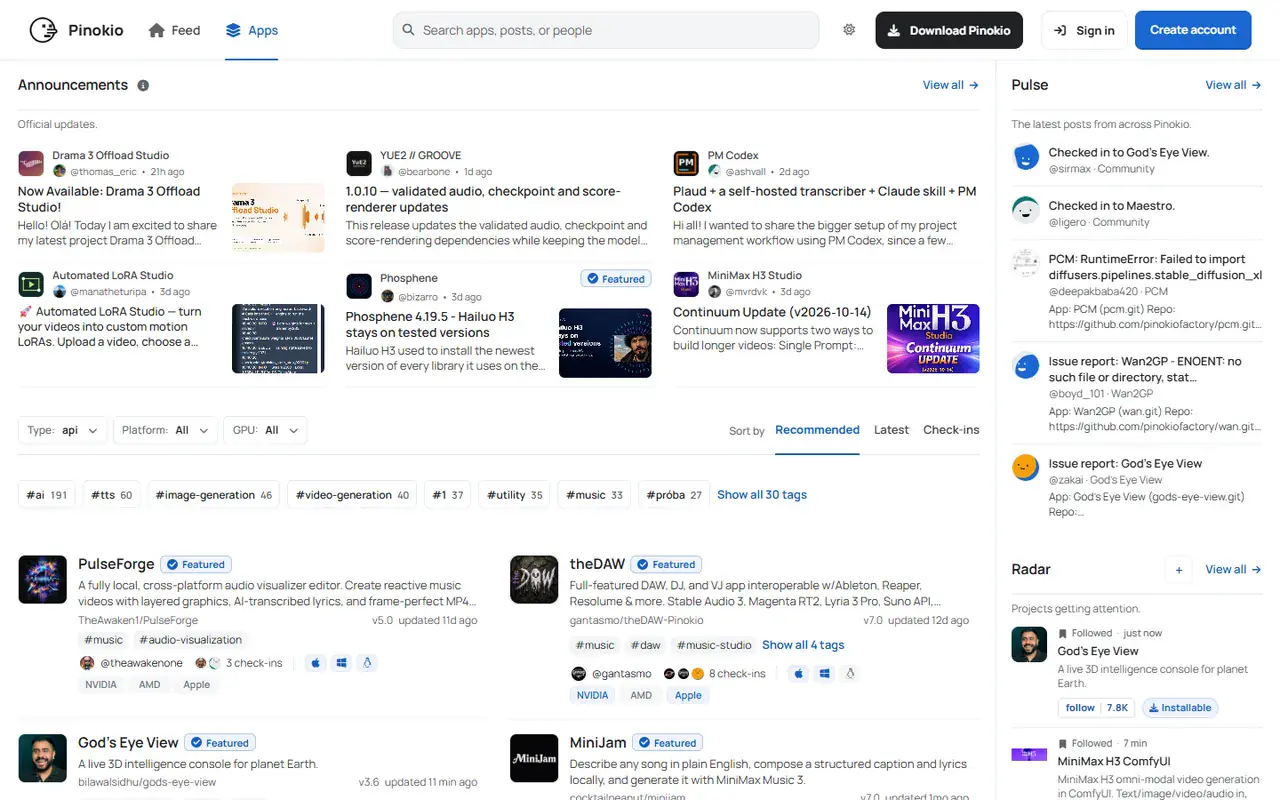Focus the search apps, posts, people field
Screen dimensions: 1280x800
[x=606, y=30]
